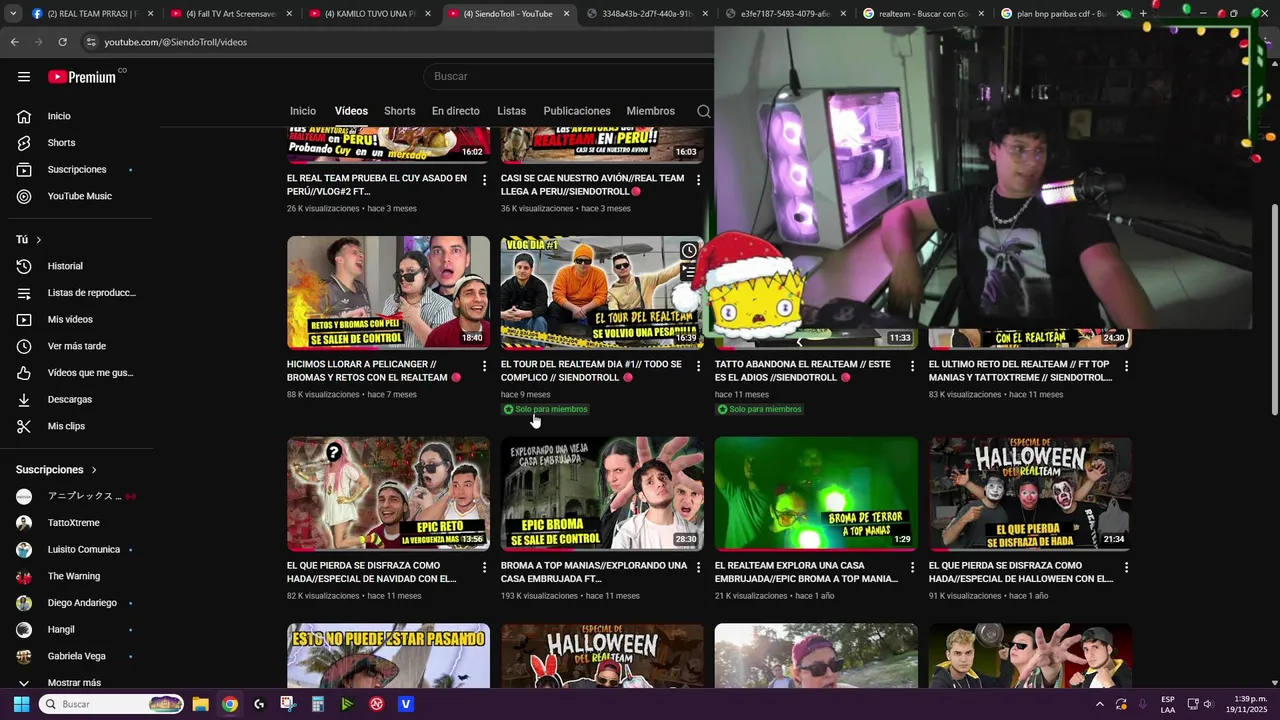Open options for Broma a Top Manias video
Screen dimensions: 1280x720
click(x=698, y=567)
